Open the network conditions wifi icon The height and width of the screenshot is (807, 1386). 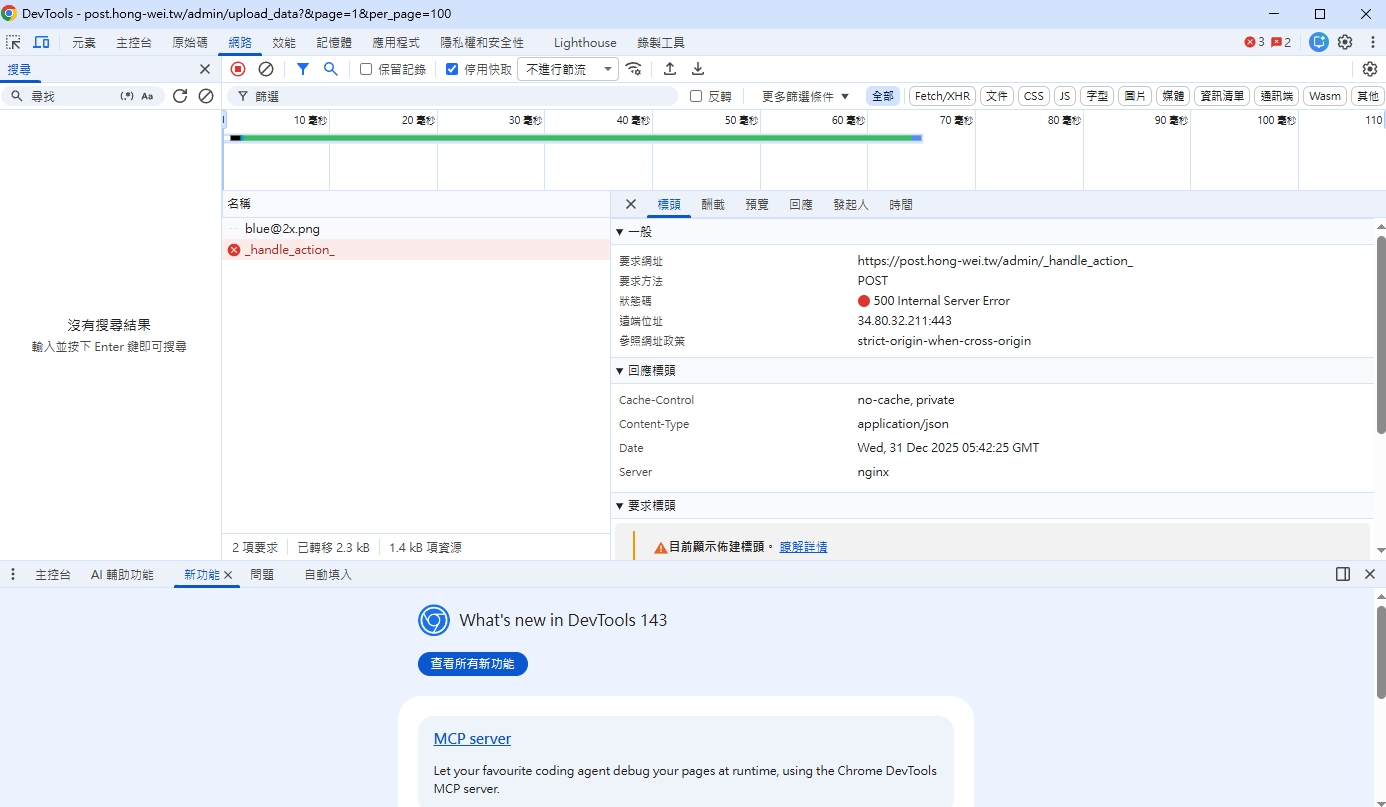634,69
